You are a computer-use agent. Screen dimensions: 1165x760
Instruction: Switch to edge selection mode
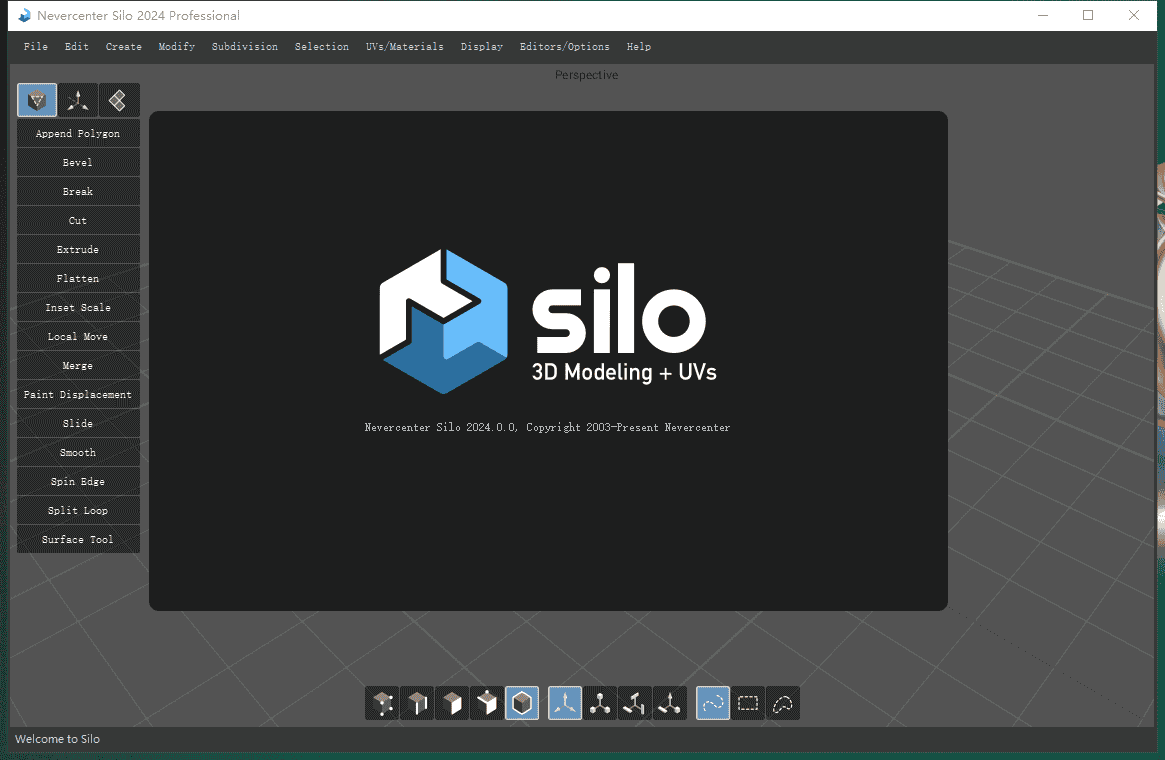click(x=417, y=704)
